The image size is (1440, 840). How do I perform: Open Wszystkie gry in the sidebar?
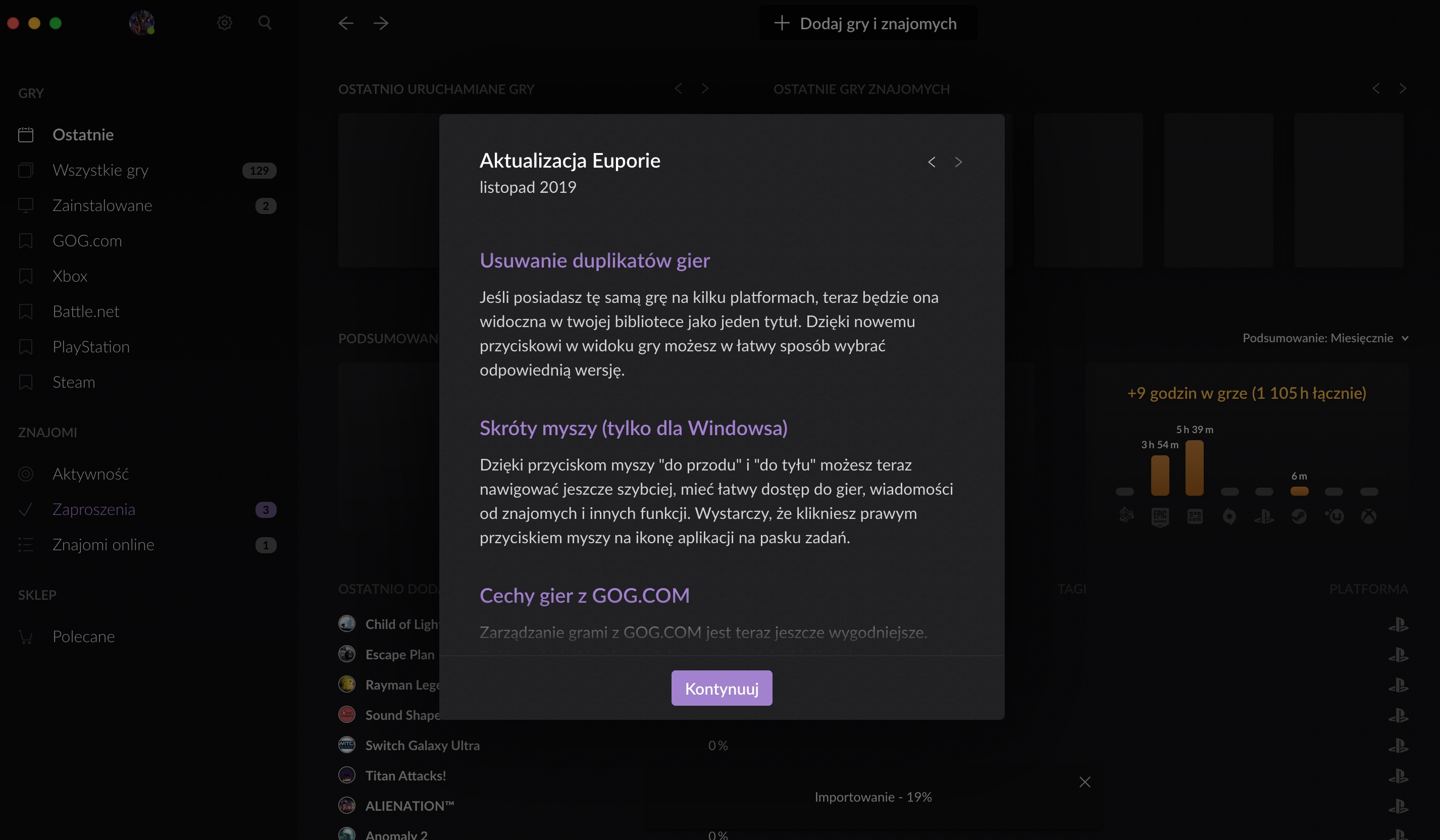(147, 170)
